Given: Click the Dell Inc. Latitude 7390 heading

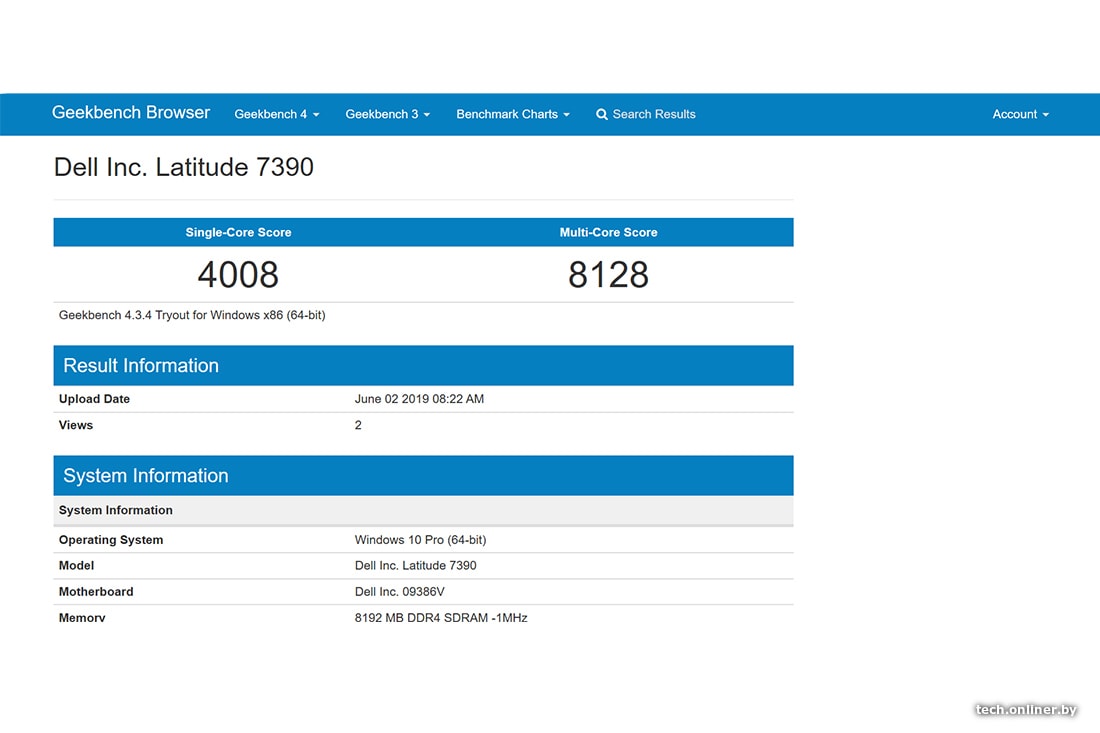Looking at the screenshot, I should [184, 167].
